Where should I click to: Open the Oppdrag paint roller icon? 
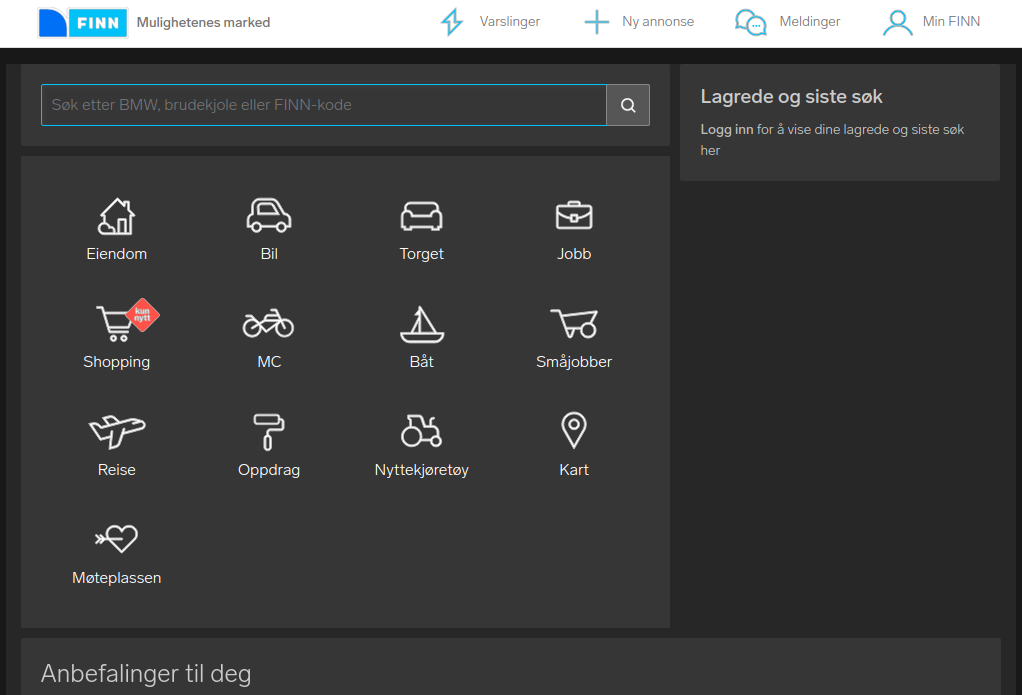tap(269, 432)
